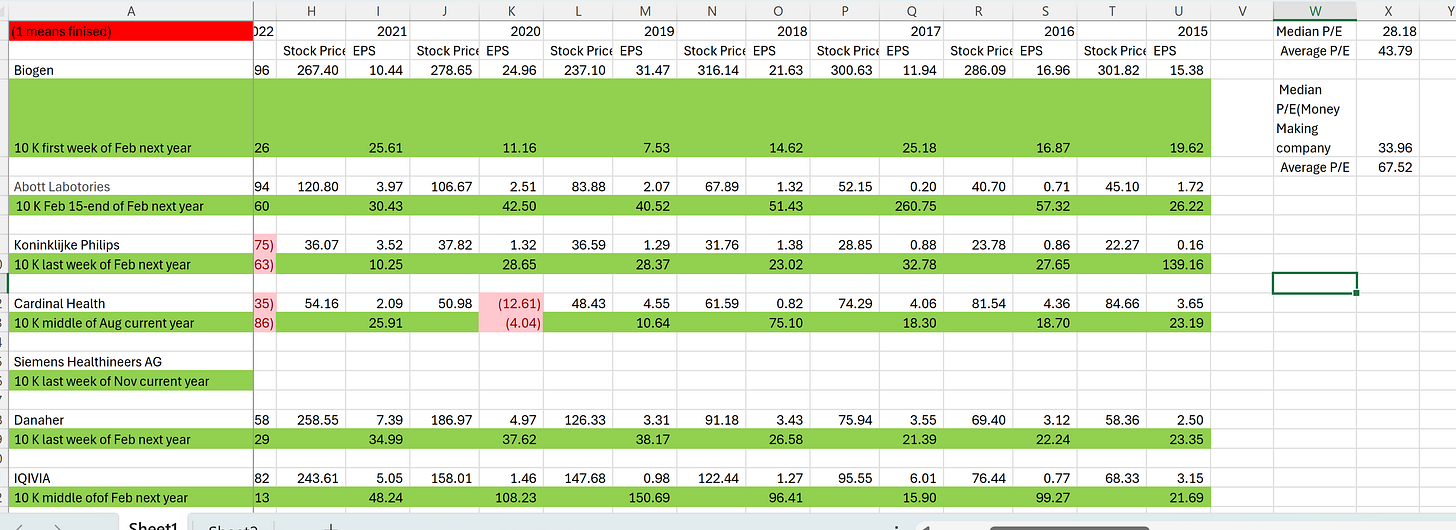The height and width of the screenshot is (530, 1456).
Task: Click the 2021 year header cell
Action: [x=379, y=31]
